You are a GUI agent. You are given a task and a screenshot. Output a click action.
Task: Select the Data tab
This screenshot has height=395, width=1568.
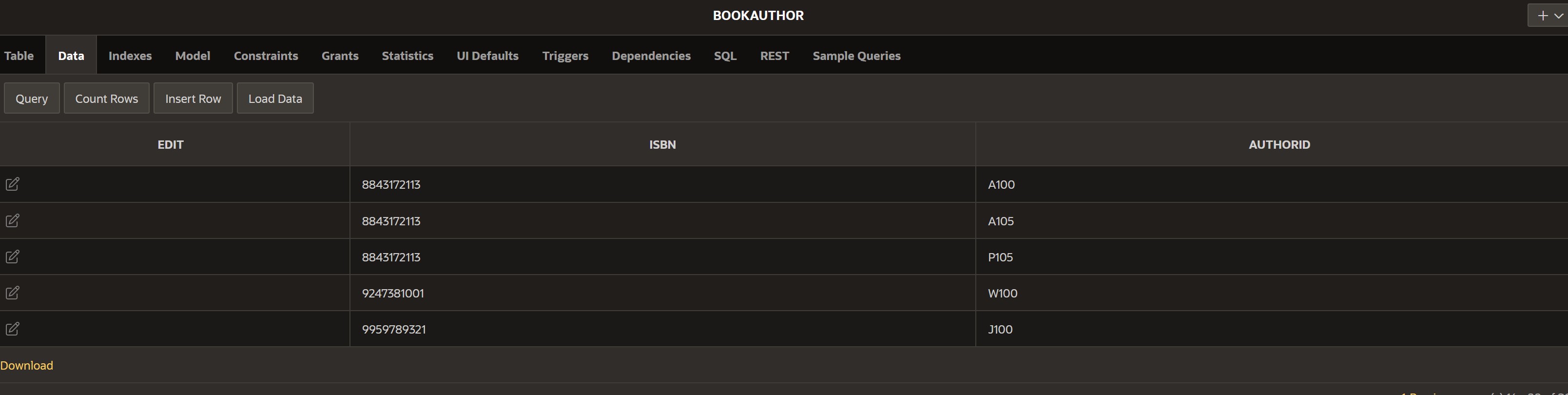(71, 56)
